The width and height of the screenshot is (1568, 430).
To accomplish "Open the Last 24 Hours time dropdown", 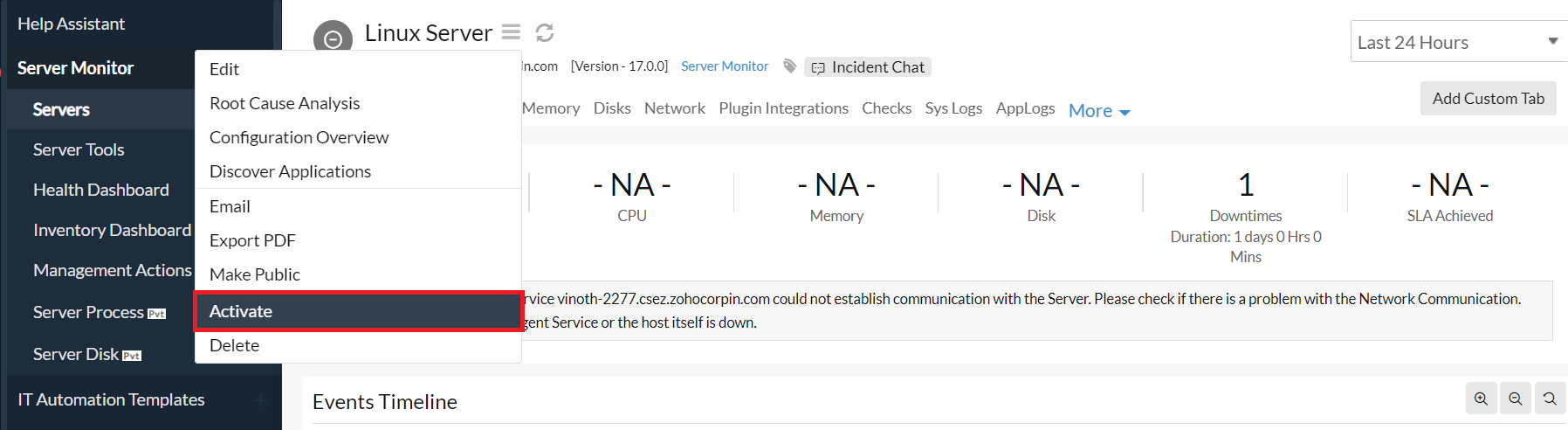I will pos(1458,42).
